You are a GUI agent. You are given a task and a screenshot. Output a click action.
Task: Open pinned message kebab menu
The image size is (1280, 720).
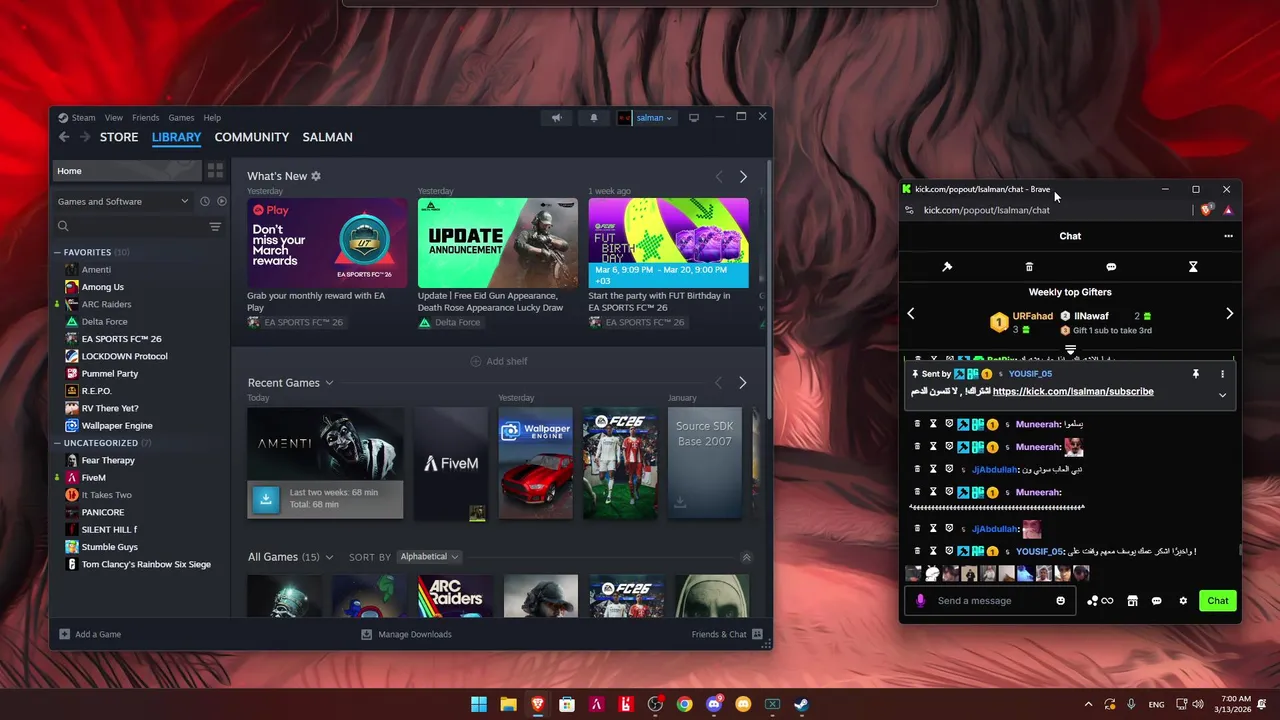[1222, 374]
